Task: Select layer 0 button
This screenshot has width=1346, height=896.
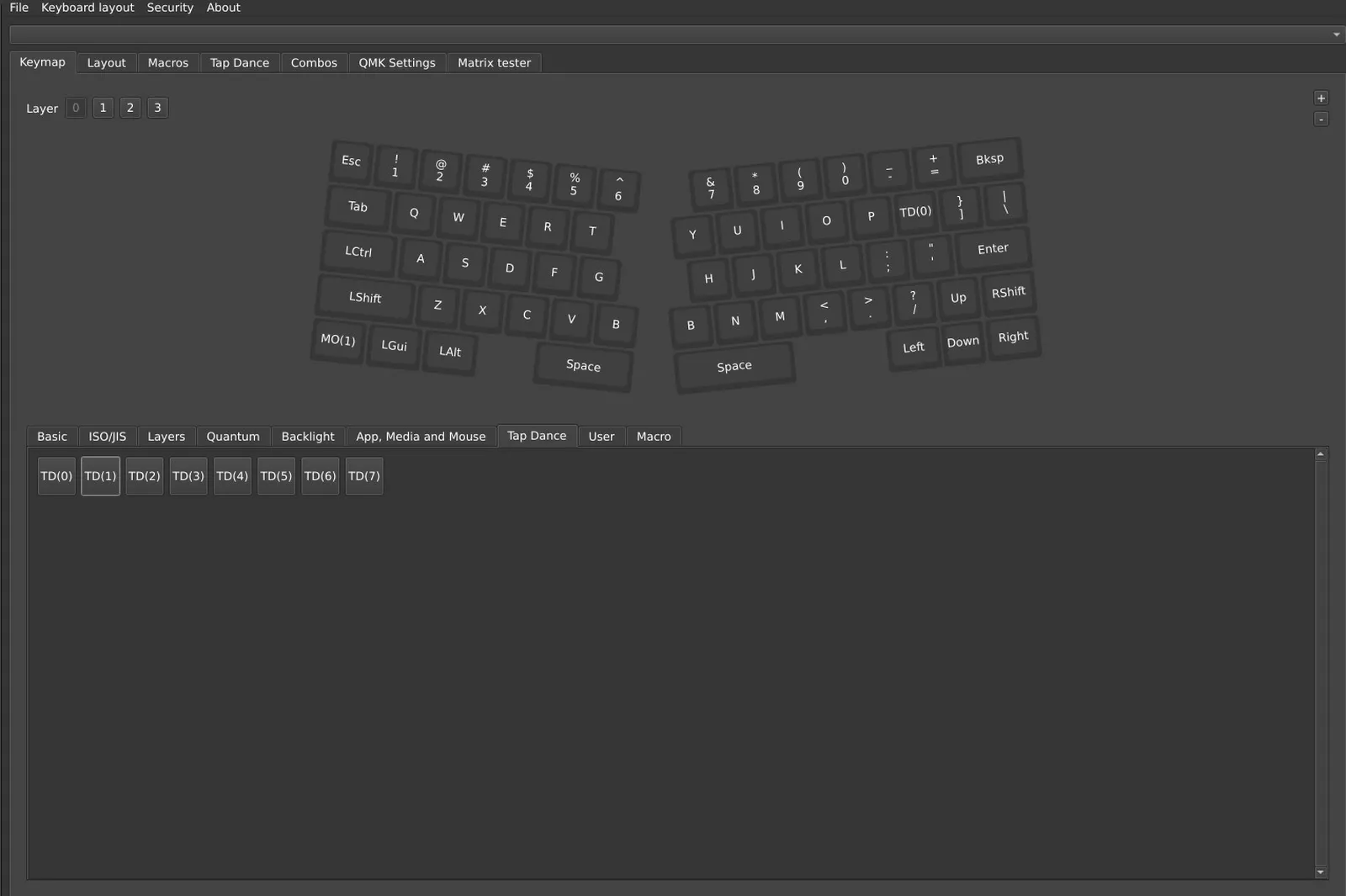Action: coord(76,108)
